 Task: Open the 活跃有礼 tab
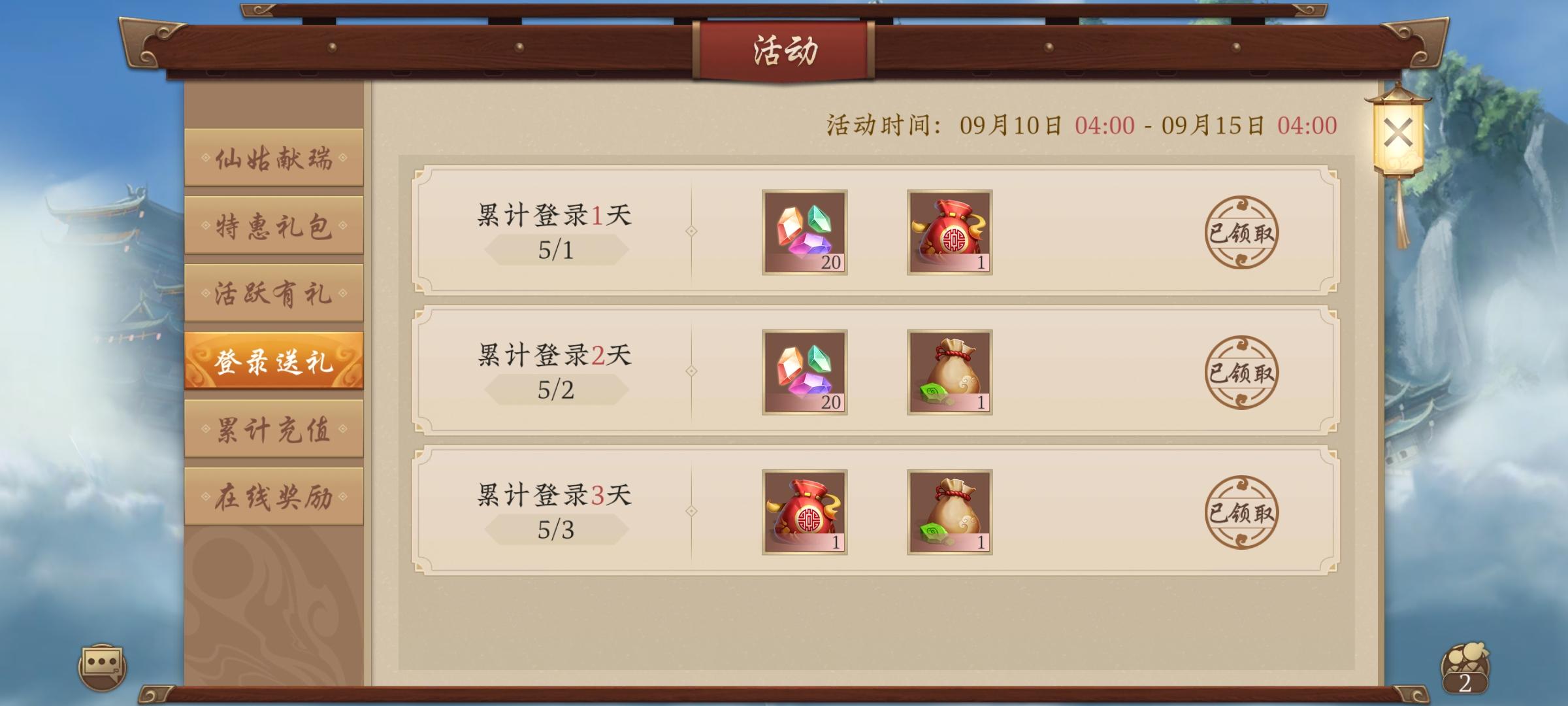[274, 293]
